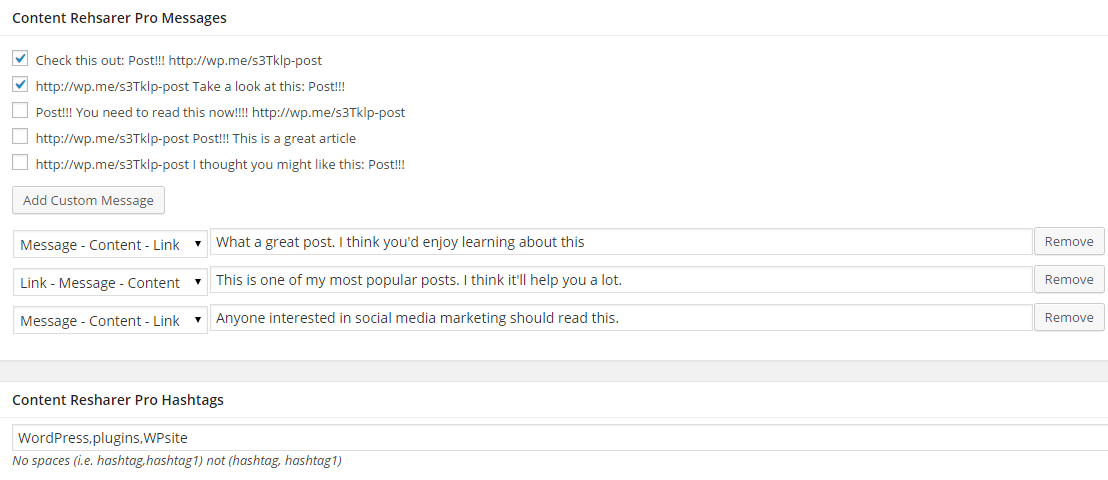Check 'I thought you might like this' option

click(20, 163)
